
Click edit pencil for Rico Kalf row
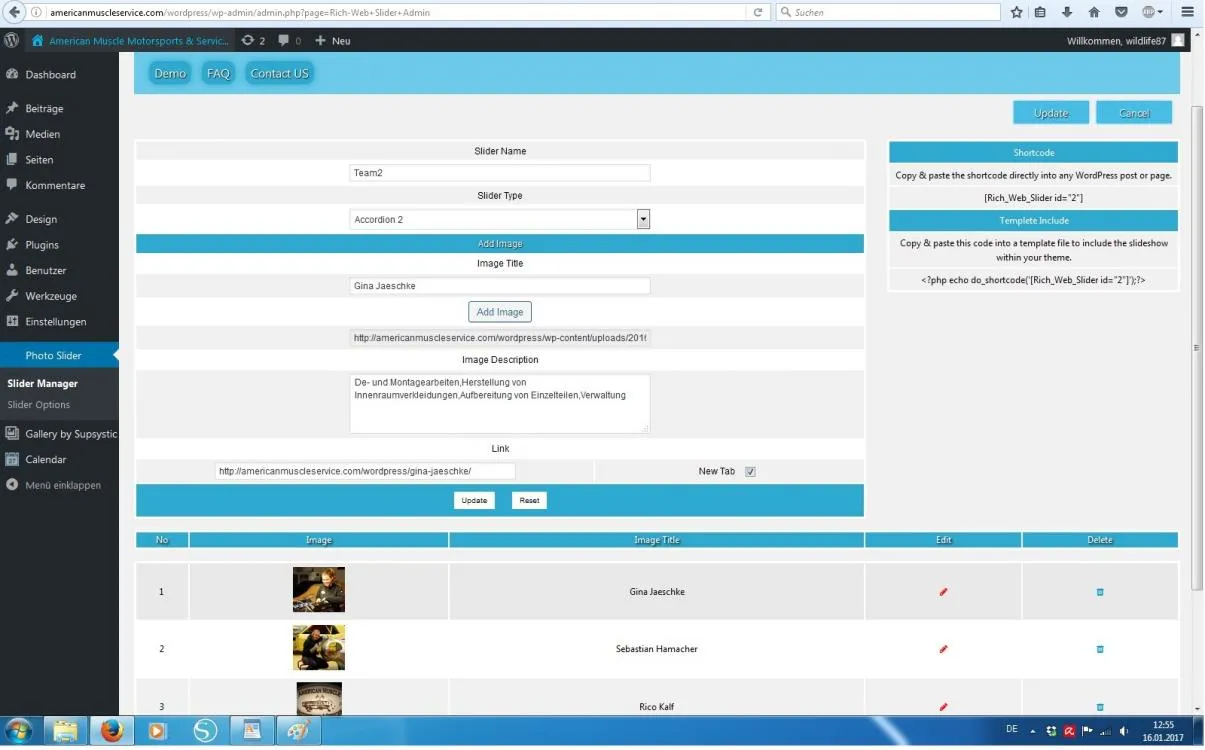tap(943, 707)
